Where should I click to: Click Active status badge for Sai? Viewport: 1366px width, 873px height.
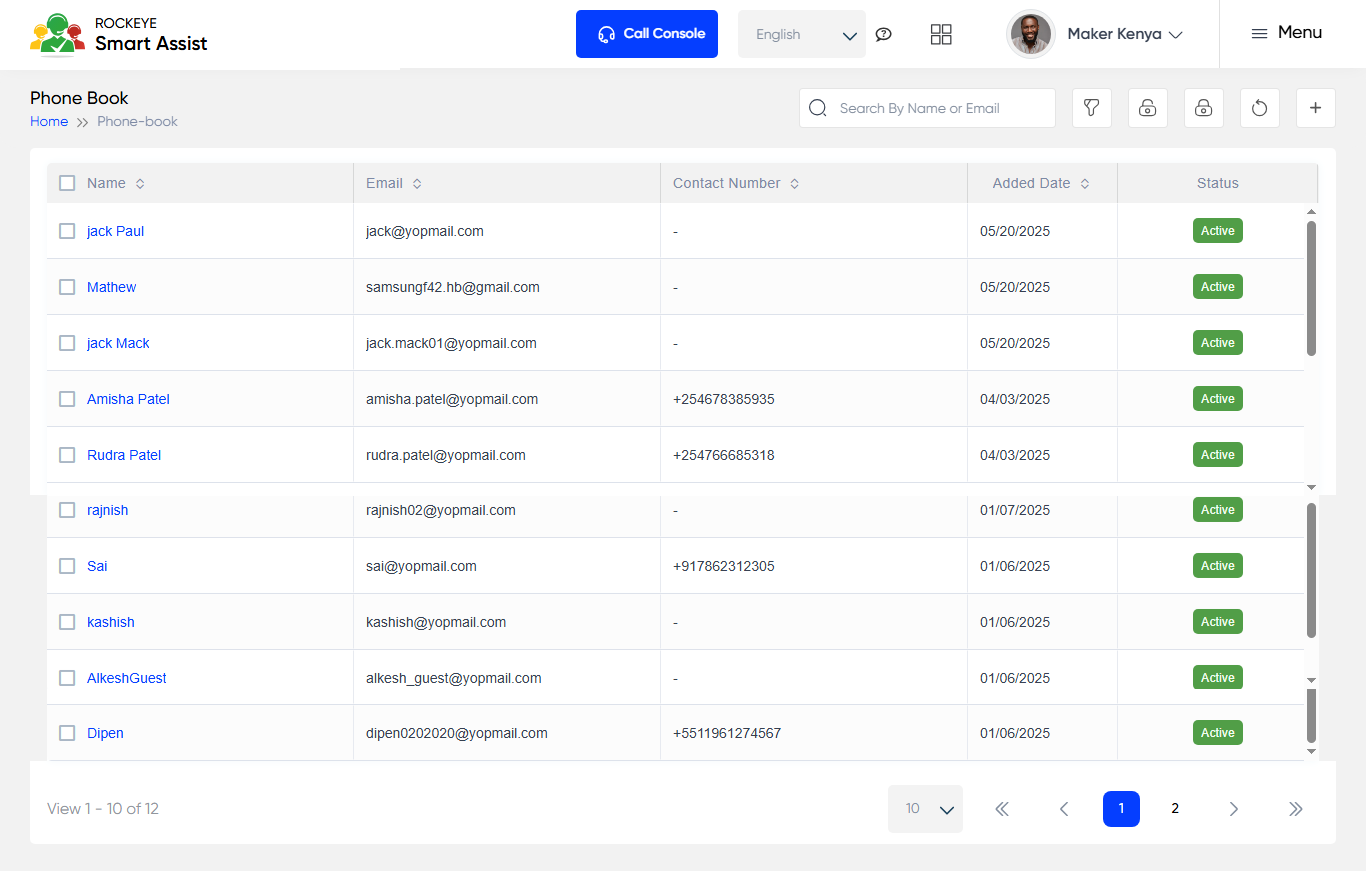pyautogui.click(x=1218, y=566)
